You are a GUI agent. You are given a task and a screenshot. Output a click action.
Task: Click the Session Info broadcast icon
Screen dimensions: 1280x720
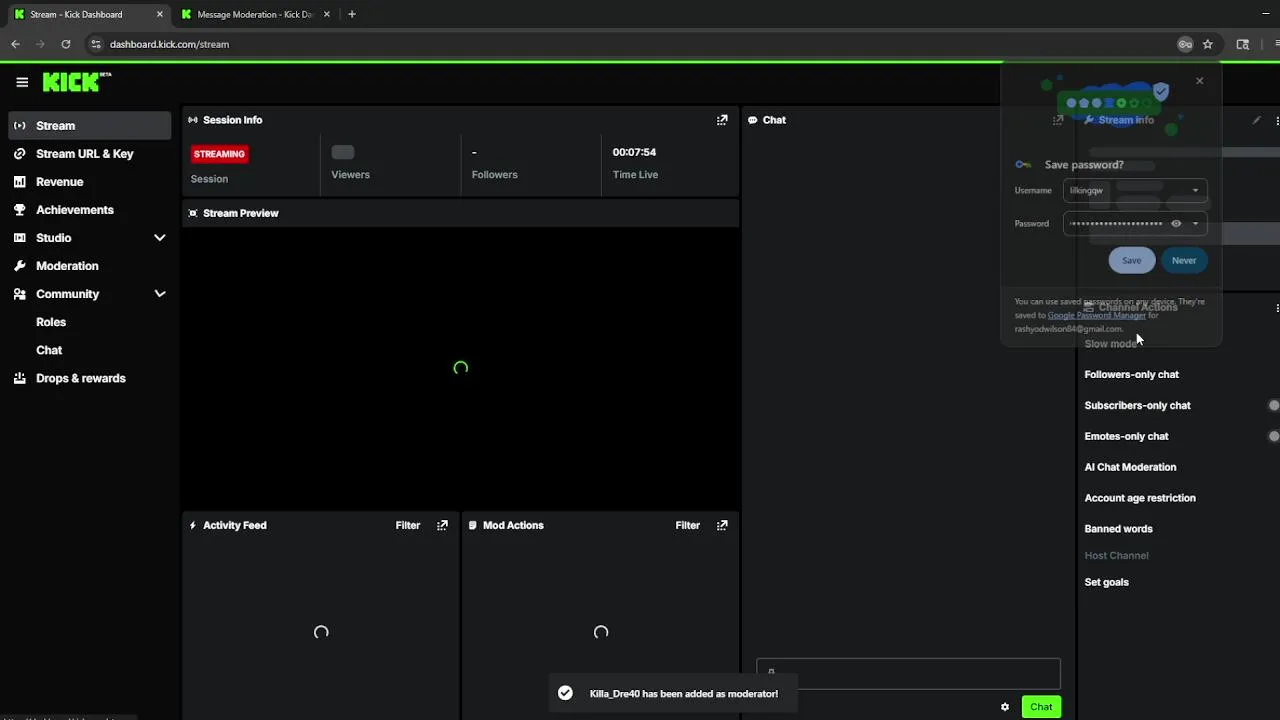[193, 120]
